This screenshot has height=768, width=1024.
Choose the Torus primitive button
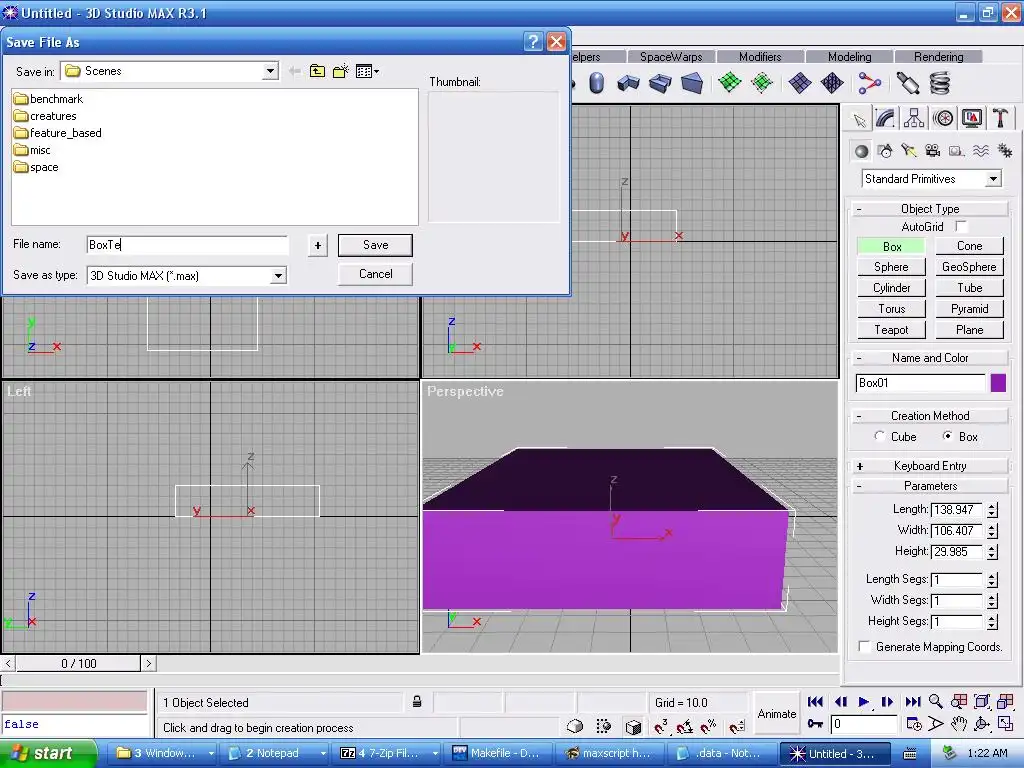891,309
